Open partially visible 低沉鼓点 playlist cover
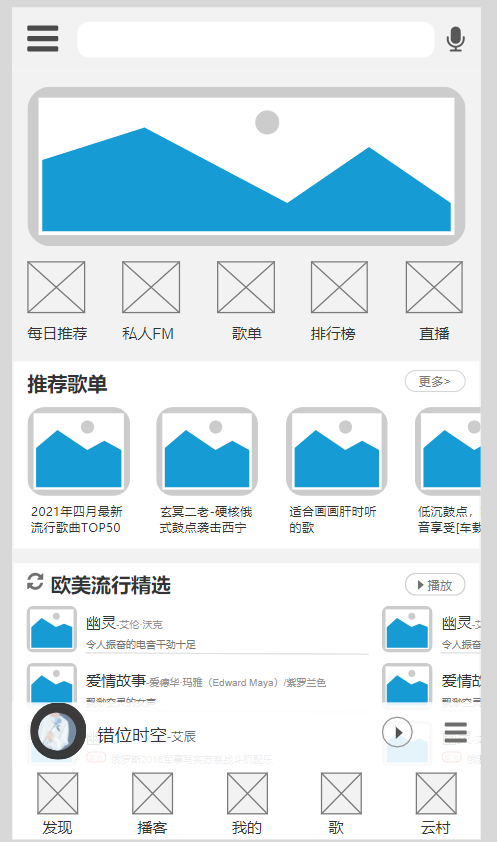This screenshot has height=842, width=497. [x=448, y=451]
